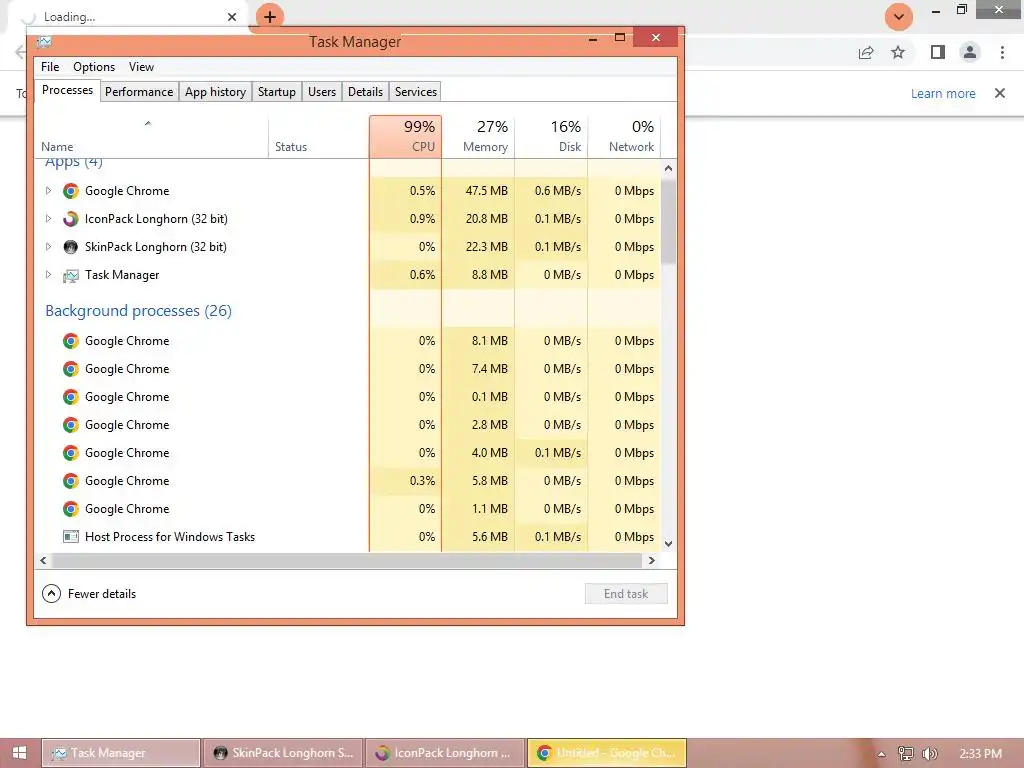Image resolution: width=1024 pixels, height=768 pixels.
Task: Sort by Status column header
Action: 319,136
